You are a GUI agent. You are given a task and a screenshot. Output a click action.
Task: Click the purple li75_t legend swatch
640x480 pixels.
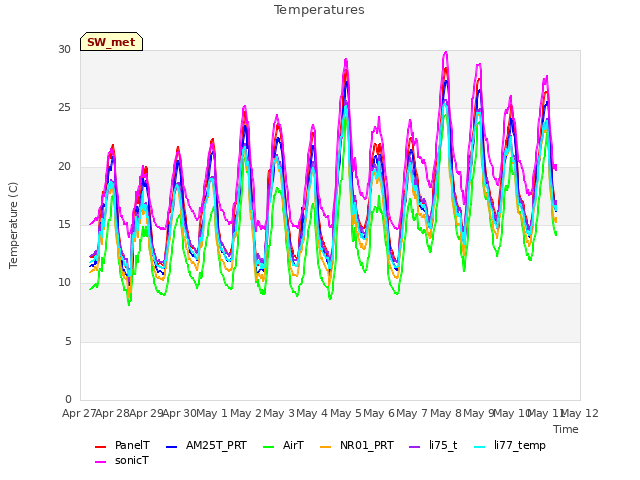pyautogui.click(x=415, y=447)
